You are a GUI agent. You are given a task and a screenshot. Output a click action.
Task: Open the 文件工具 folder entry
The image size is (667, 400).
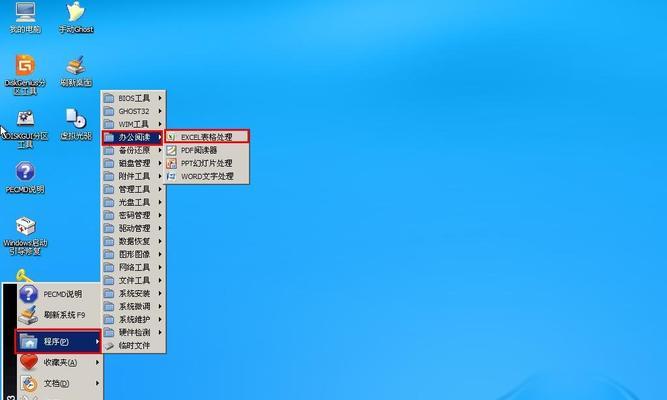click(x=133, y=280)
